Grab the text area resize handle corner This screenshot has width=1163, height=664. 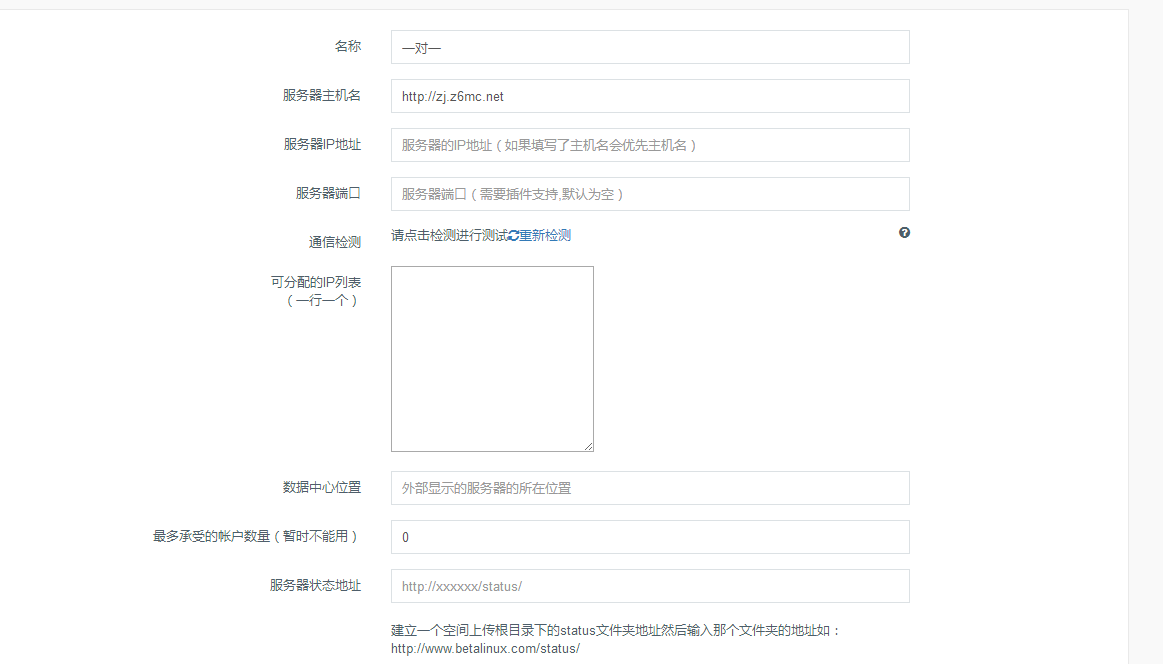point(588,446)
